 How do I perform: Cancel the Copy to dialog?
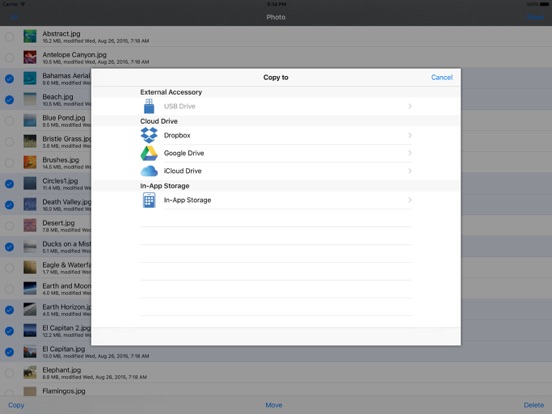441,77
